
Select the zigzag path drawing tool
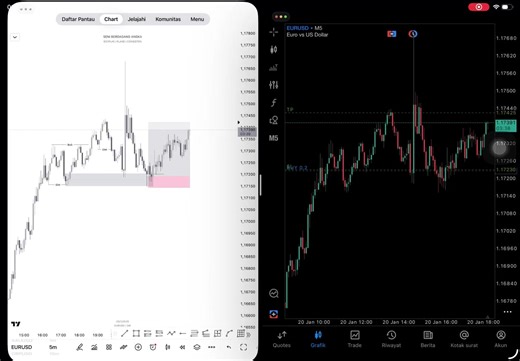coord(171,333)
